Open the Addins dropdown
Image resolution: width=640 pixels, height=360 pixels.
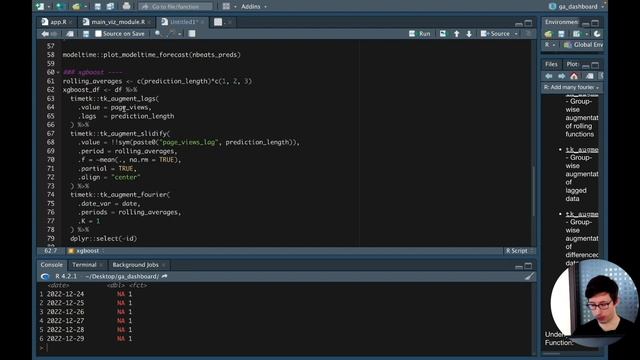(x=254, y=7)
